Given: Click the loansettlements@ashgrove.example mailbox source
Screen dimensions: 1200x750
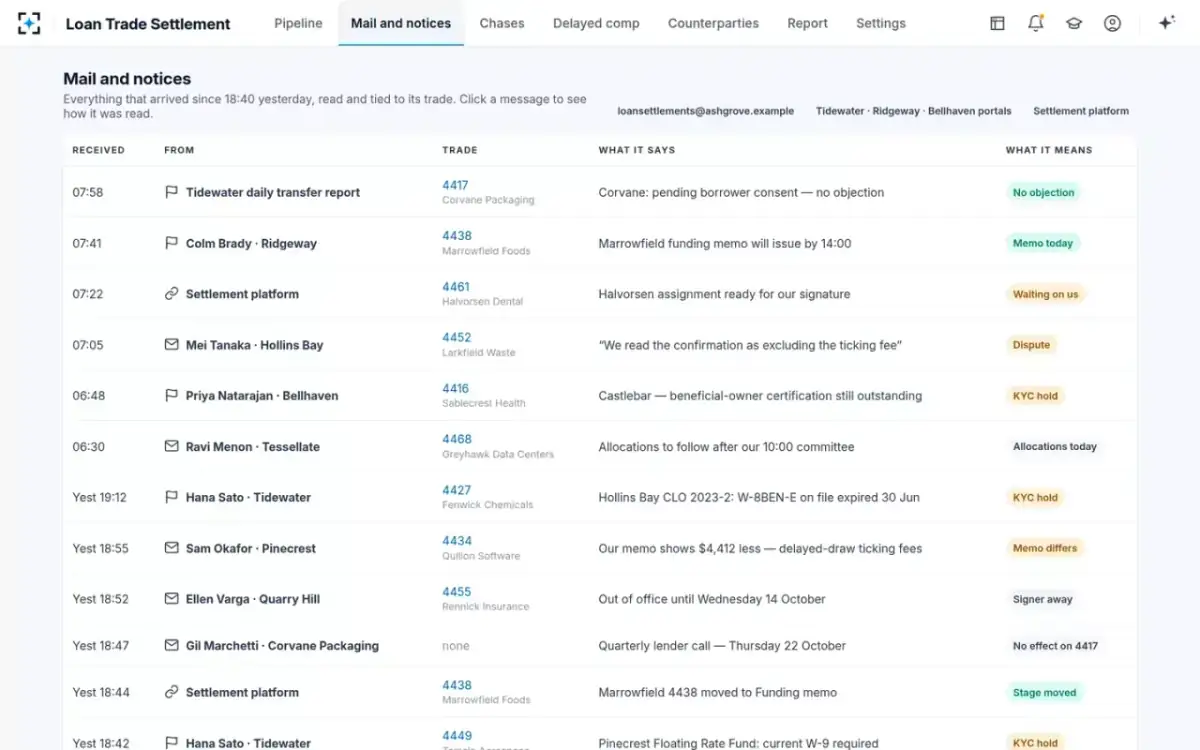Looking at the screenshot, I should pos(706,111).
